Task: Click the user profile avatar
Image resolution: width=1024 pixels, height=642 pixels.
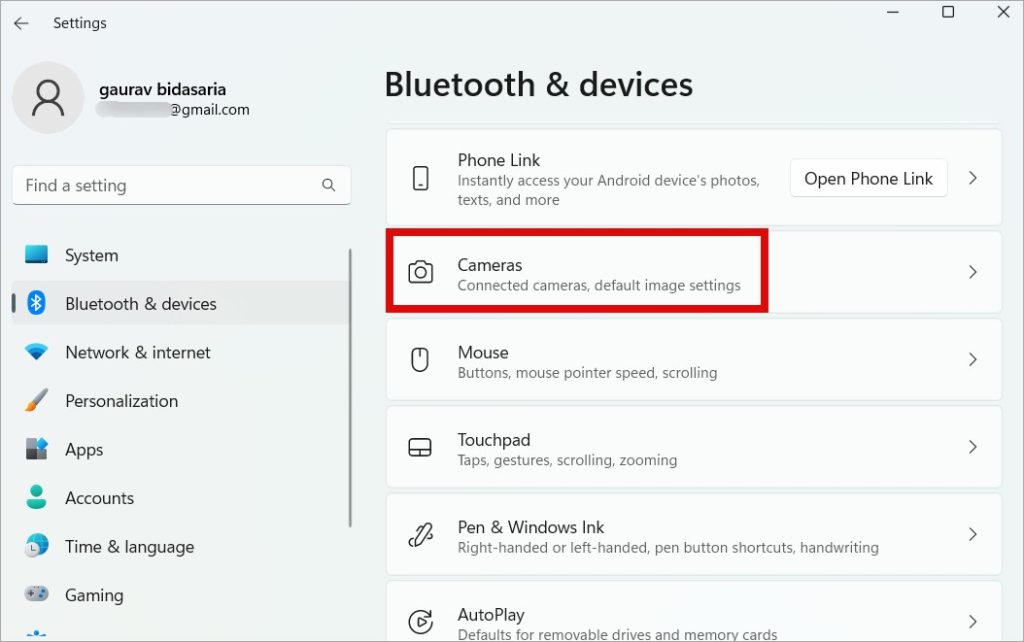Action: (x=48, y=98)
